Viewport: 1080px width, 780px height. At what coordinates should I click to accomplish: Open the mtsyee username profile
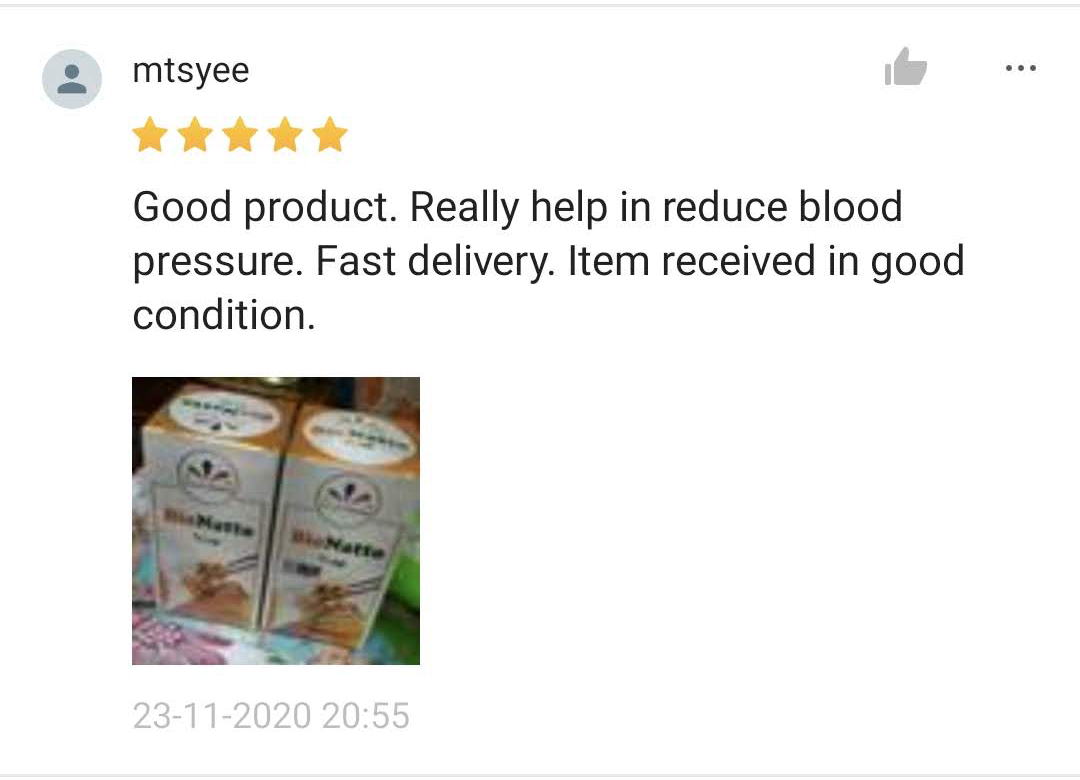[x=191, y=71]
